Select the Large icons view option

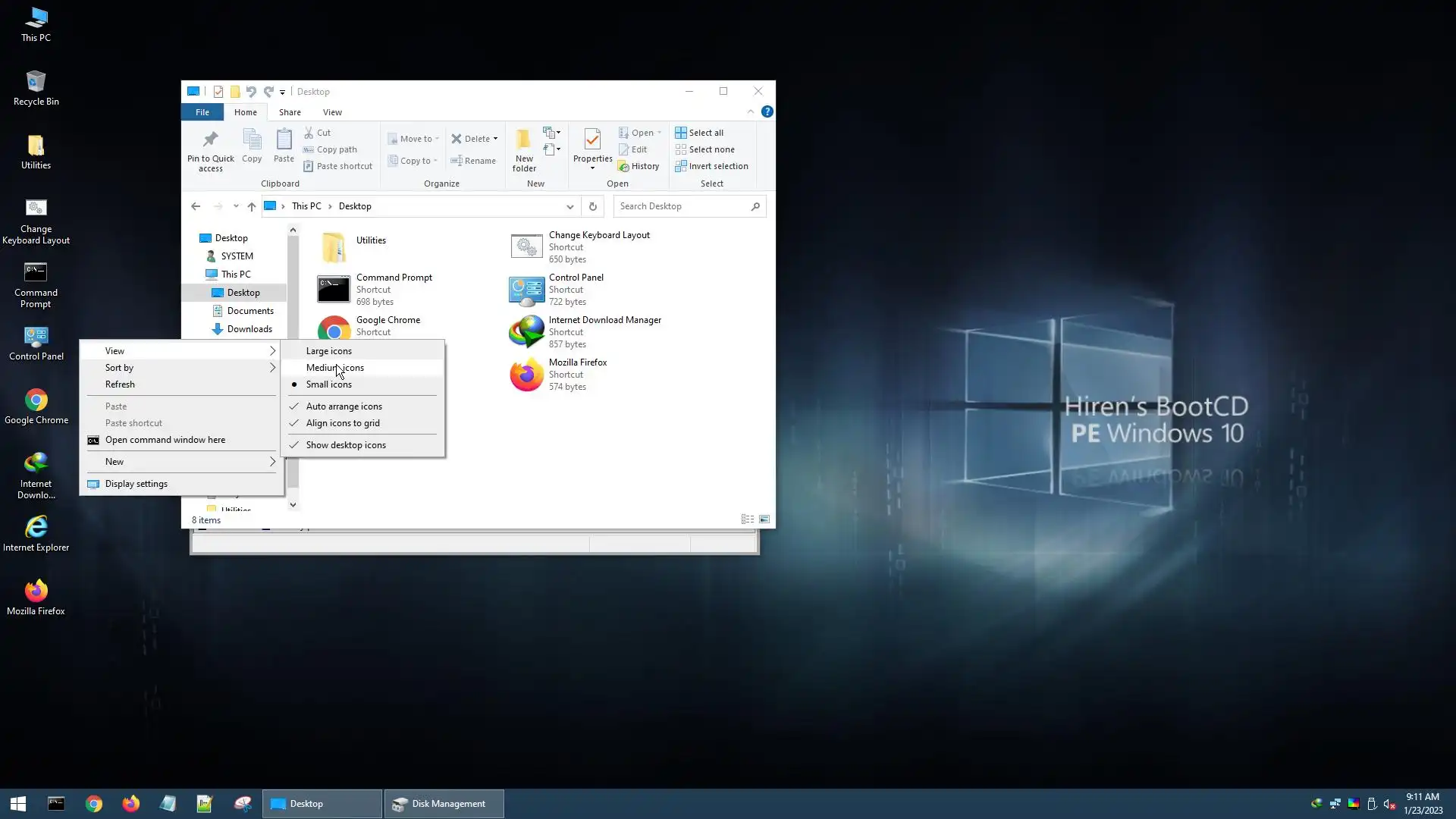(329, 351)
